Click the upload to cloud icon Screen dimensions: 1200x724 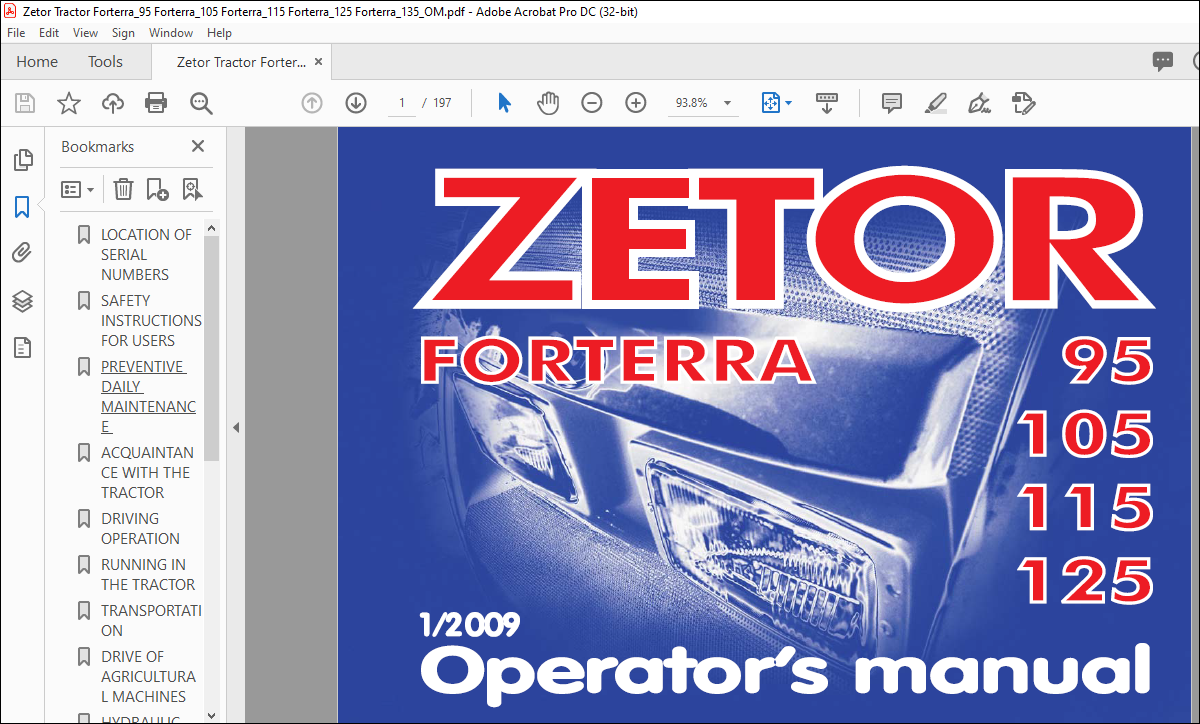pos(112,103)
